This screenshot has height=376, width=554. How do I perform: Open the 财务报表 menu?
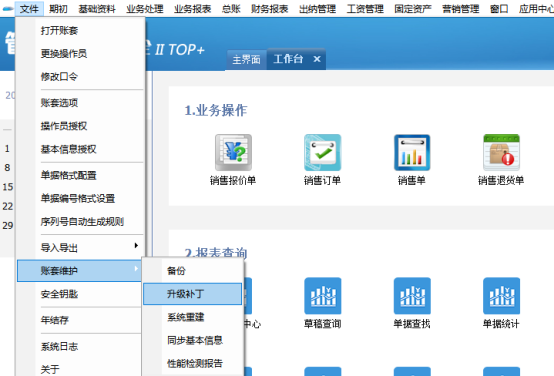click(270, 8)
